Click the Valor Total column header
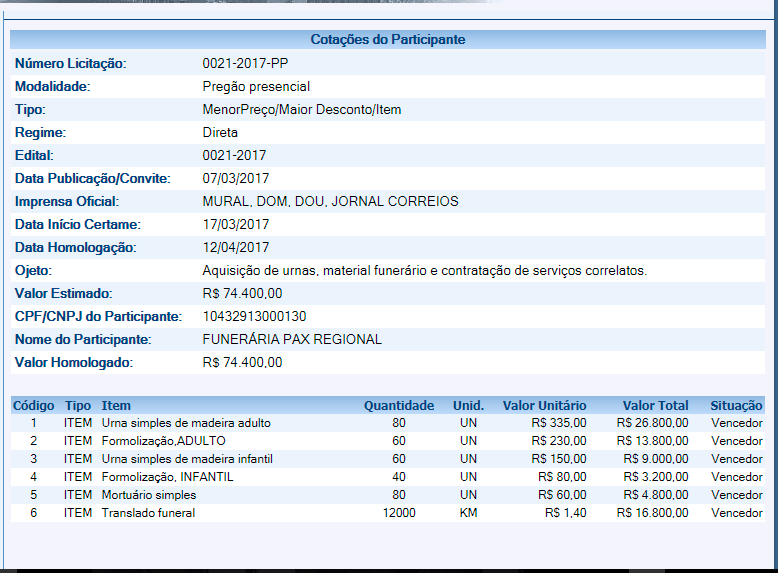The height and width of the screenshot is (573, 778). [x=655, y=406]
